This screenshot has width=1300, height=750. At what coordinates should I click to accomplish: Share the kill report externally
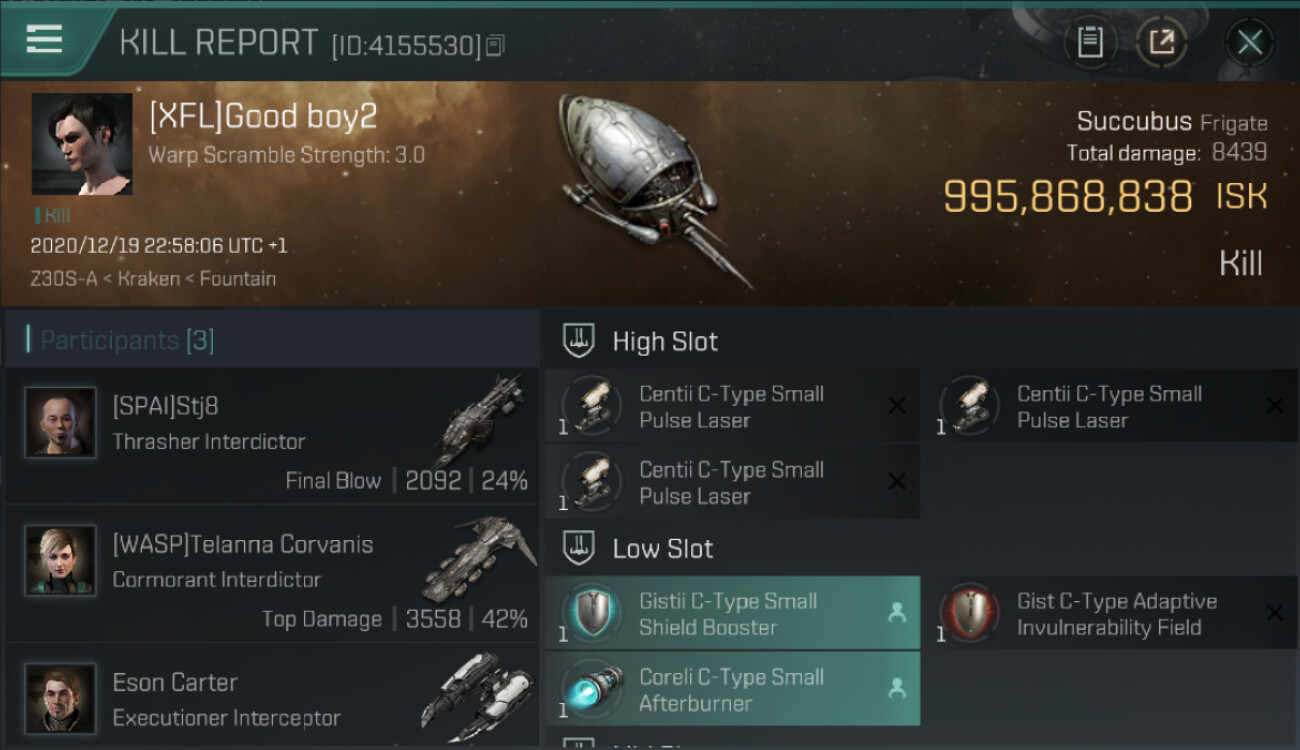pyautogui.click(x=1162, y=43)
